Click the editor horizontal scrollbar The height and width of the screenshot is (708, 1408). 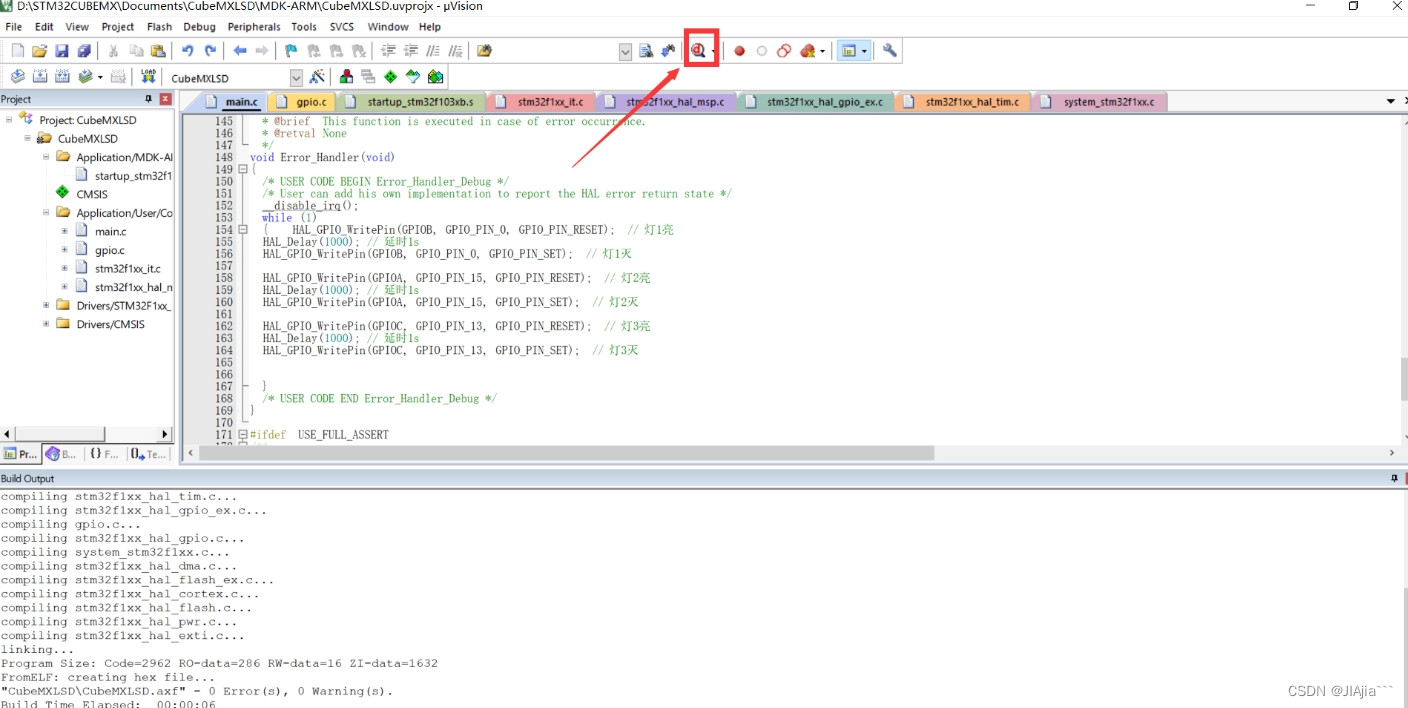(567, 453)
